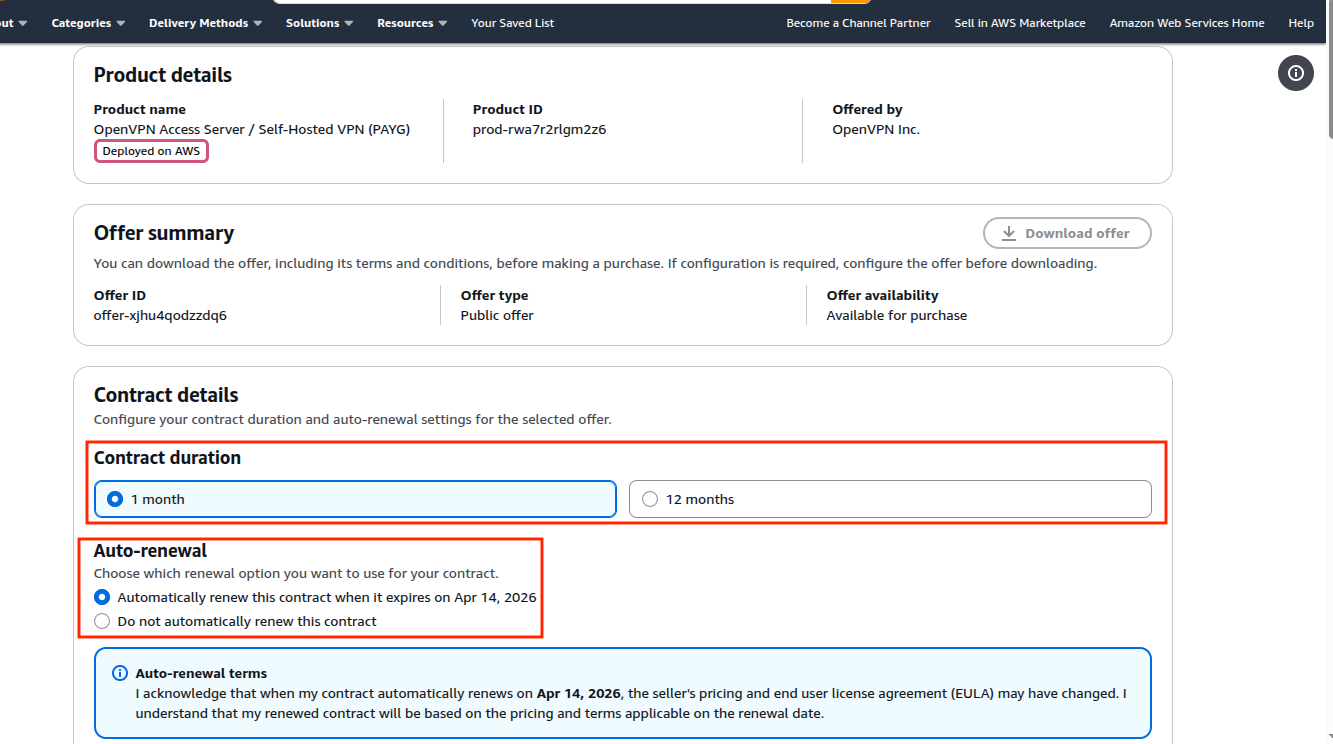Click Become a Channel Partner link
1333x744 pixels.
pyautogui.click(x=858, y=23)
